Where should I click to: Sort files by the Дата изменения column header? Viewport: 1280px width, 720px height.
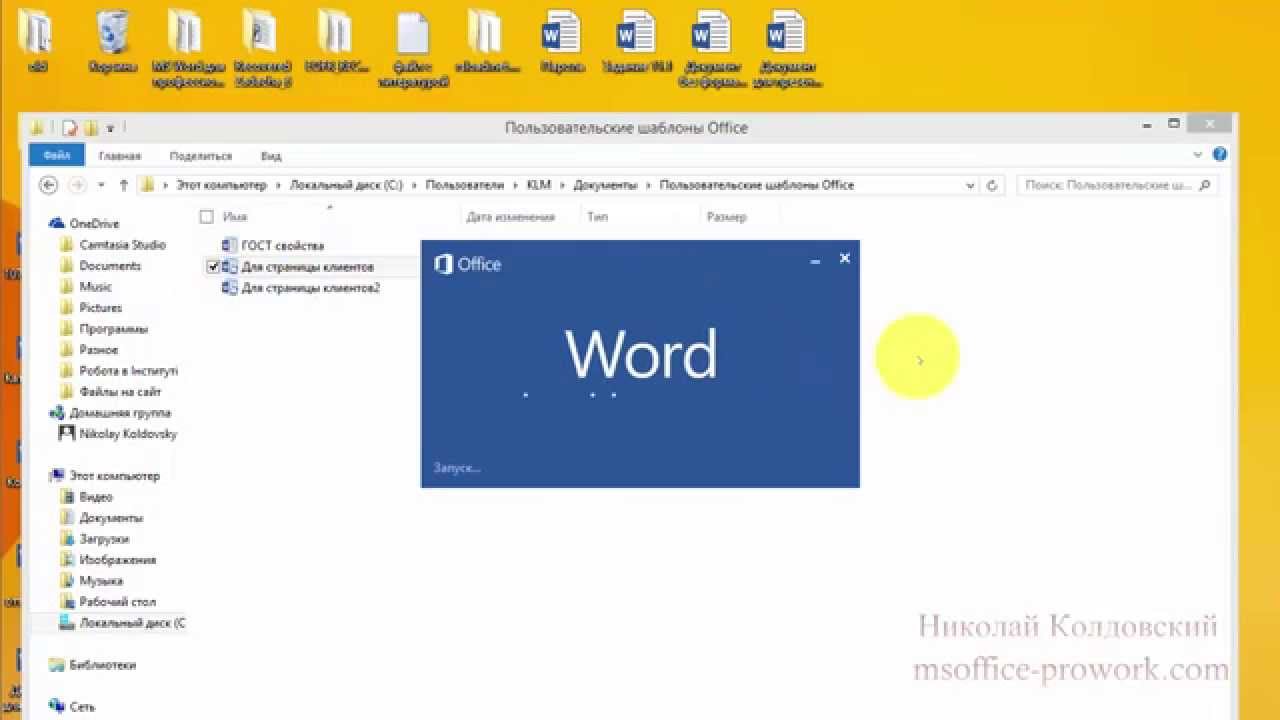tap(510, 217)
